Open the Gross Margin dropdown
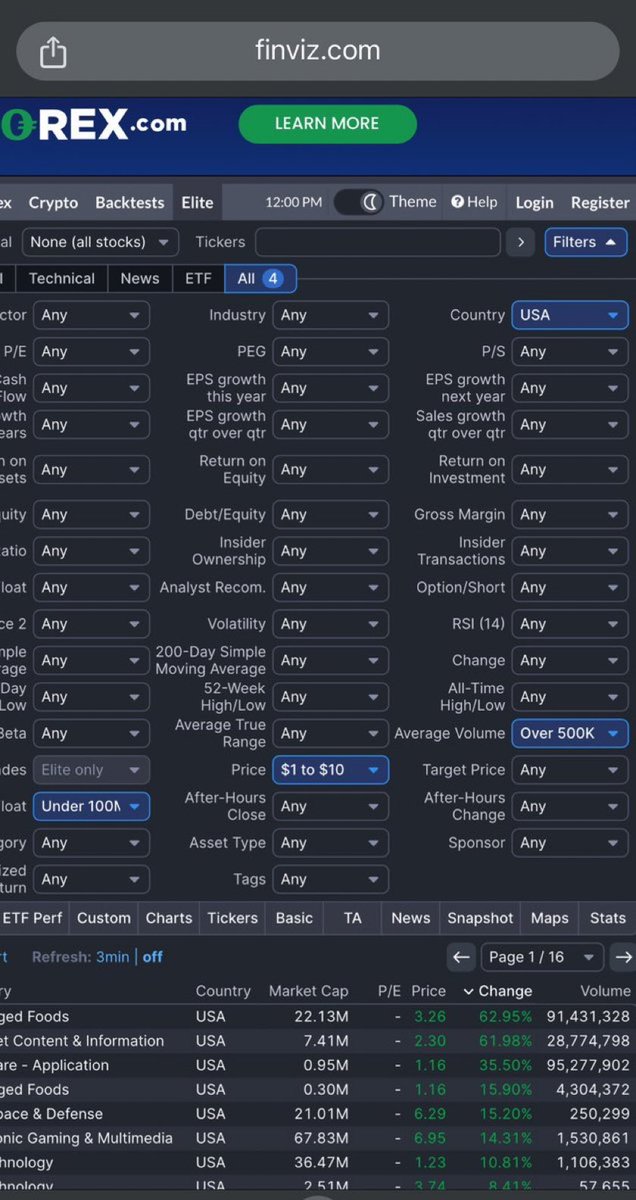Image resolution: width=636 pixels, height=1200 pixels. [x=570, y=515]
